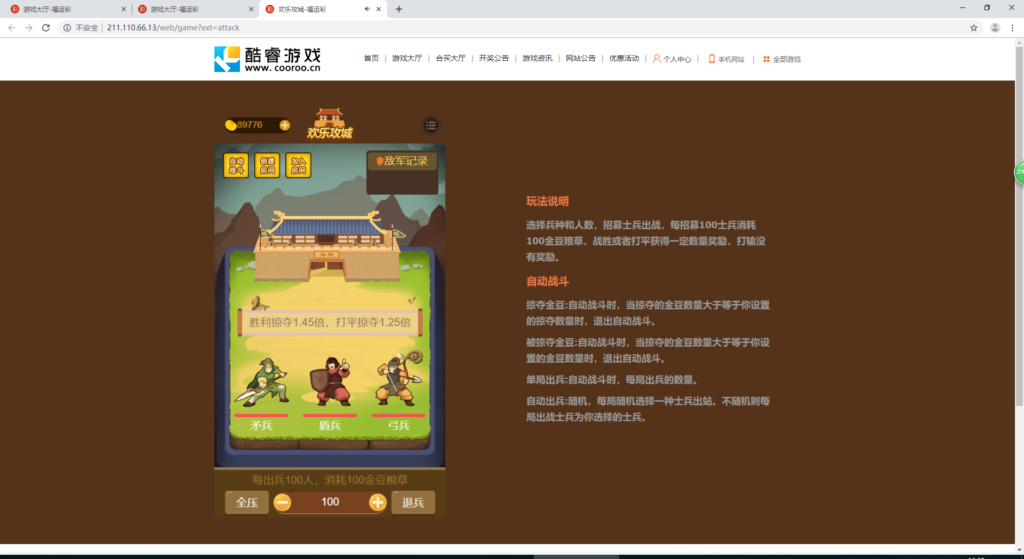Open a new browser tab

click(x=399, y=9)
